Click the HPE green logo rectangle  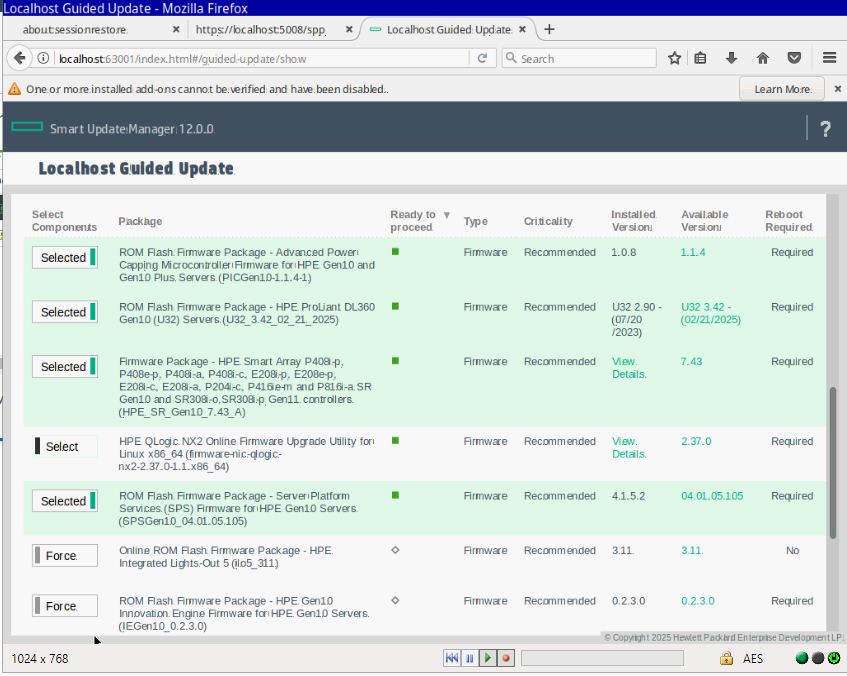[27, 127]
